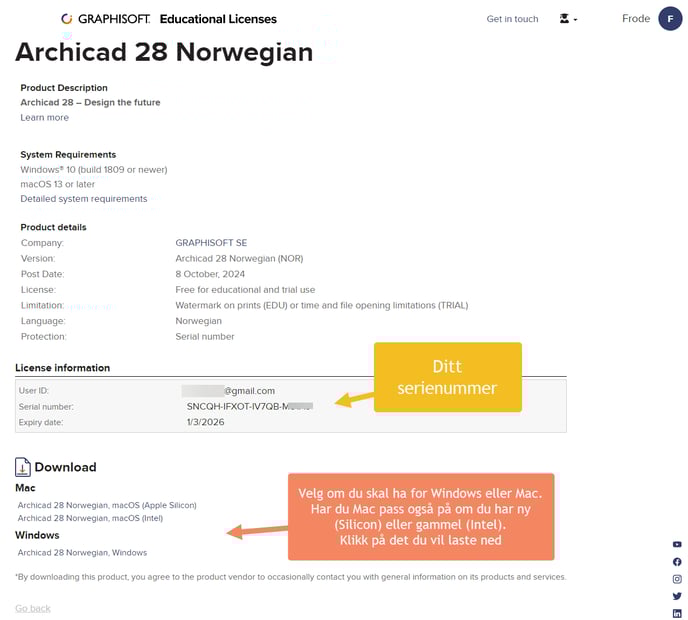This screenshot has height=620, width=688.
Task: Open the YouTube social icon
Action: pyautogui.click(x=677, y=545)
